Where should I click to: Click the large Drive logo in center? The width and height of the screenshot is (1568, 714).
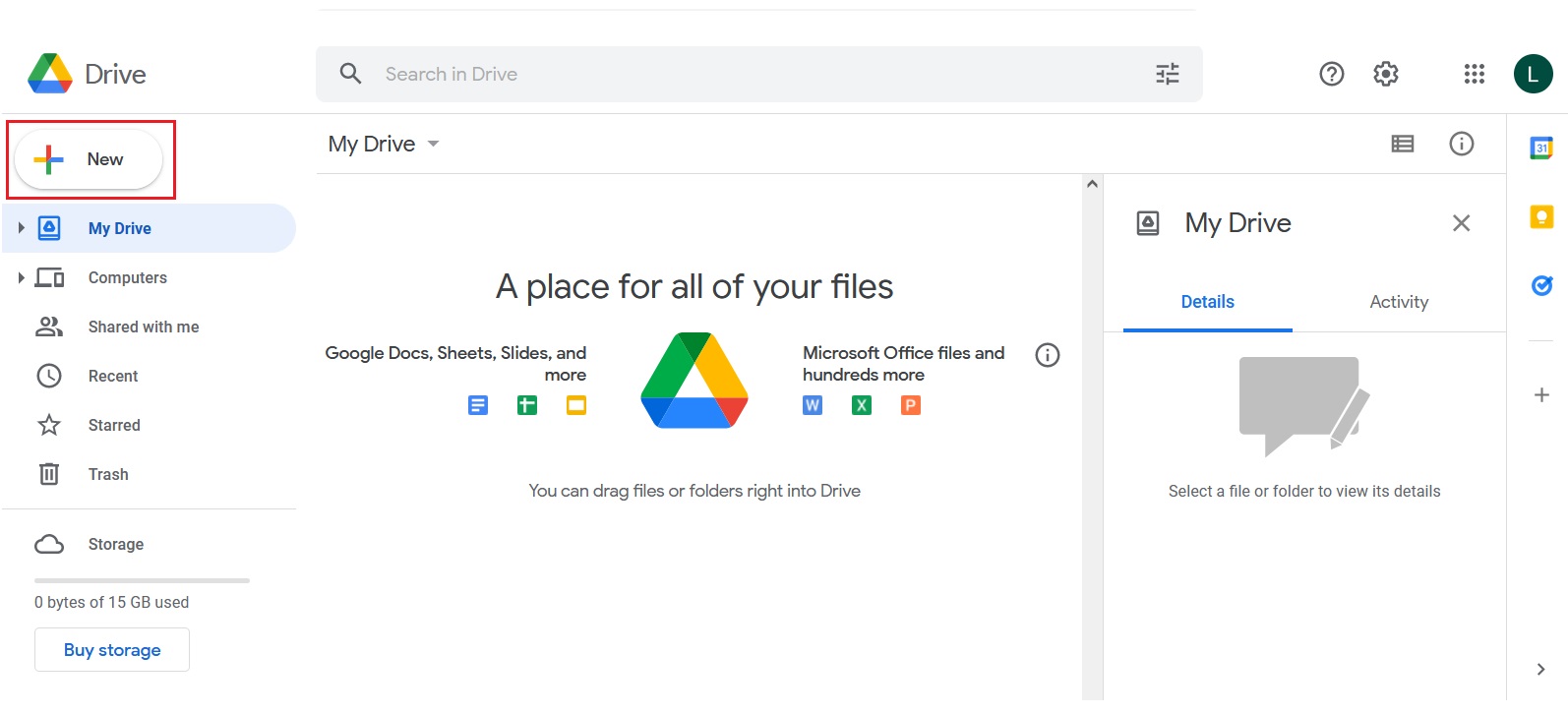click(694, 381)
